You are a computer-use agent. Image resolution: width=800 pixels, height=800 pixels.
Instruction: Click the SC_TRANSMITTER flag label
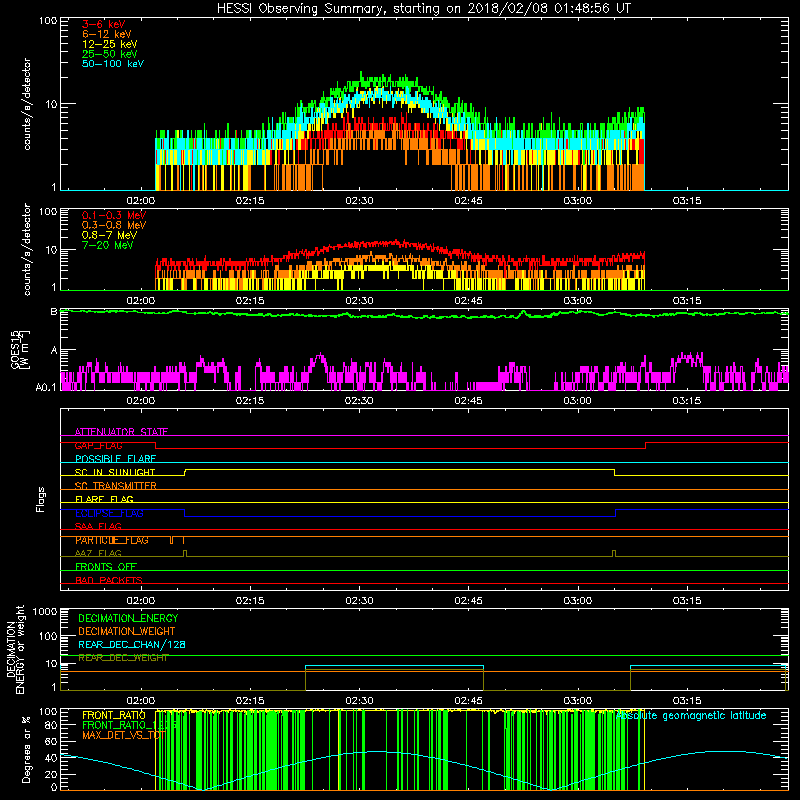coord(116,486)
